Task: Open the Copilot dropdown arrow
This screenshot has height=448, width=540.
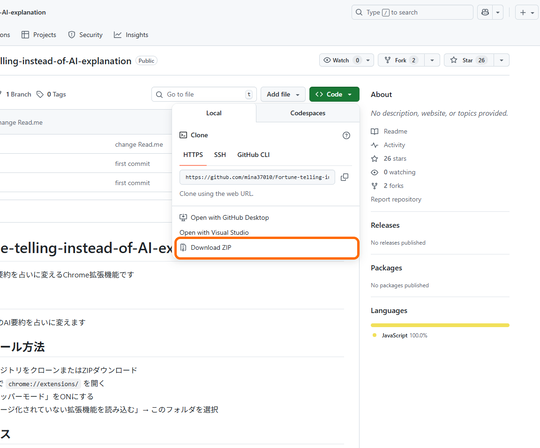Action: (498, 12)
